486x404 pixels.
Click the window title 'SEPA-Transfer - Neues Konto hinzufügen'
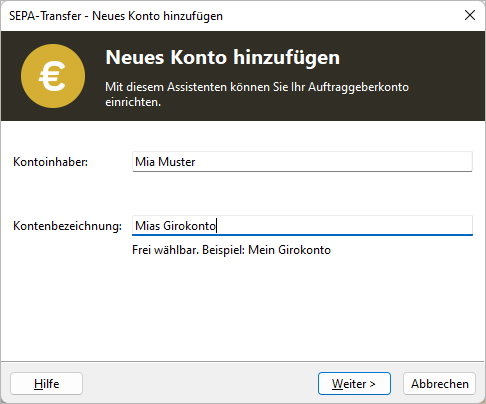[116, 16]
